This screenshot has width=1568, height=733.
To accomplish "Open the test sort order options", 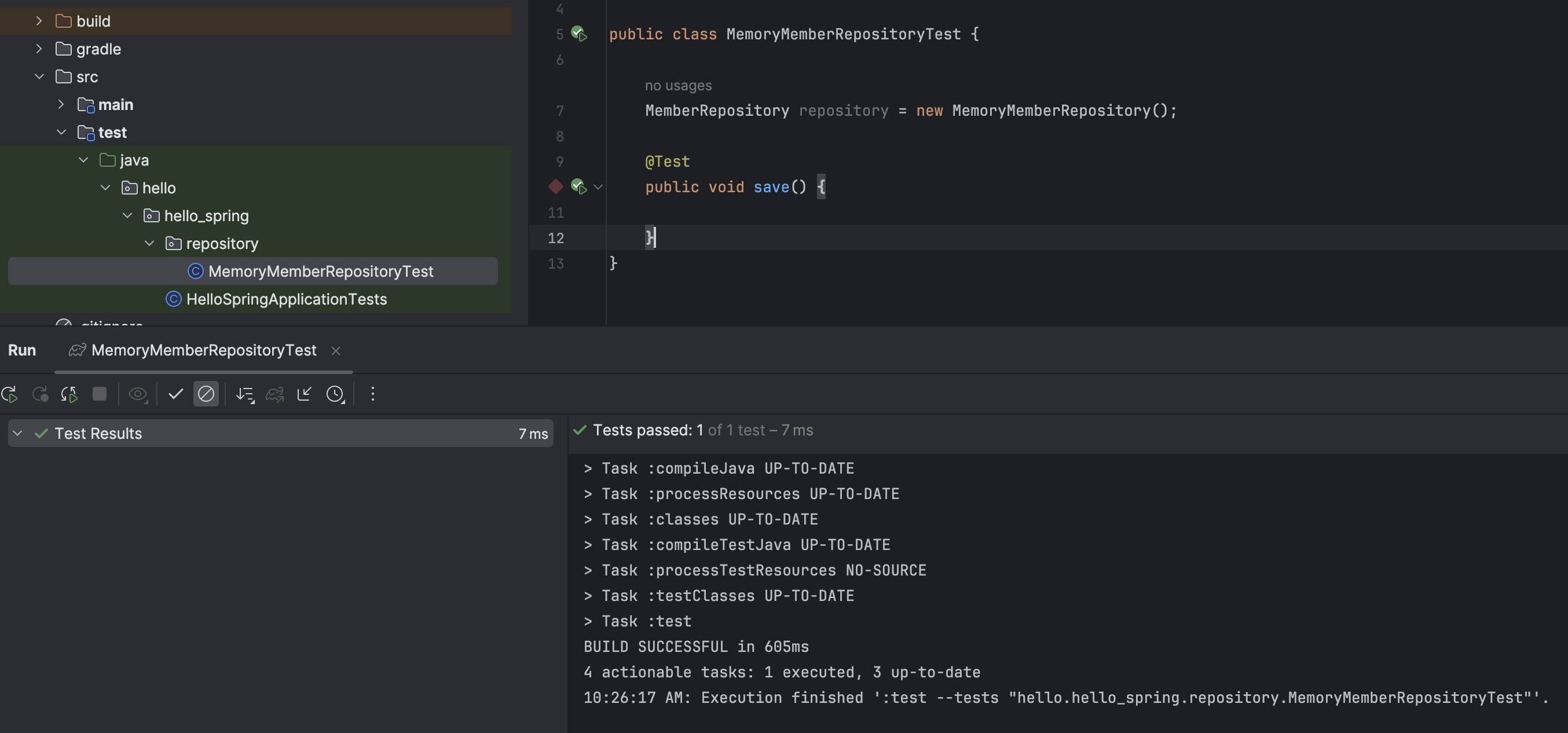I will [245, 394].
